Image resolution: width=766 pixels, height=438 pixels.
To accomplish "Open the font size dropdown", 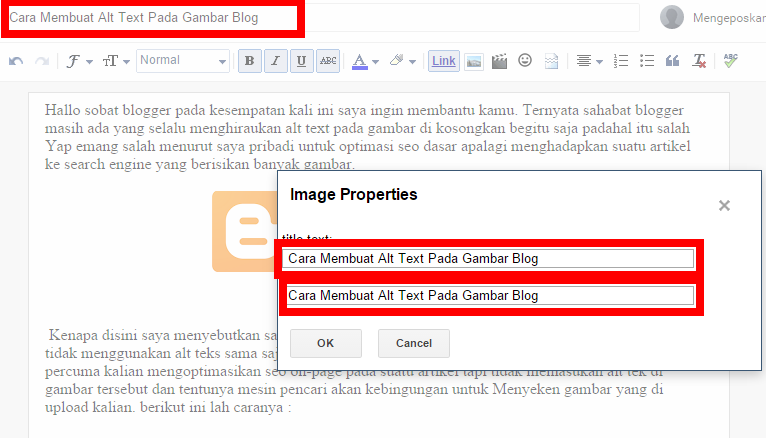I will (x=115, y=61).
